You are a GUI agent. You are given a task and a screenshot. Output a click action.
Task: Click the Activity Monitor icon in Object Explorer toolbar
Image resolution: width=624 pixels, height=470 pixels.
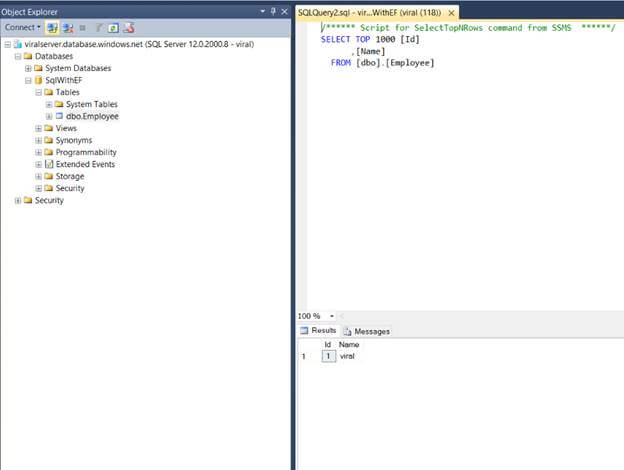[x=129, y=27]
